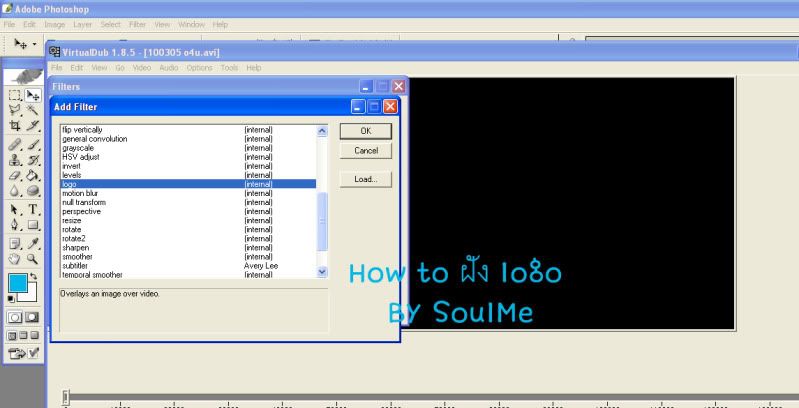
Task: Select the Blur tool
Action: [15, 191]
